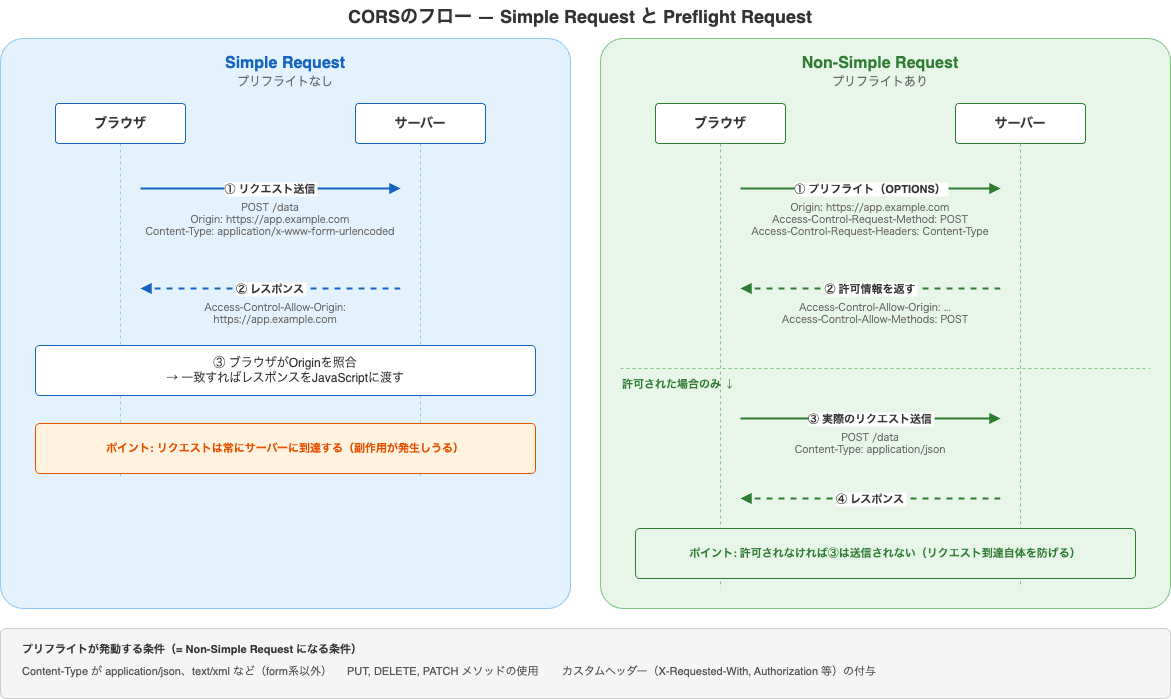
Task: Click the green ポイント note box
Action: point(884,553)
